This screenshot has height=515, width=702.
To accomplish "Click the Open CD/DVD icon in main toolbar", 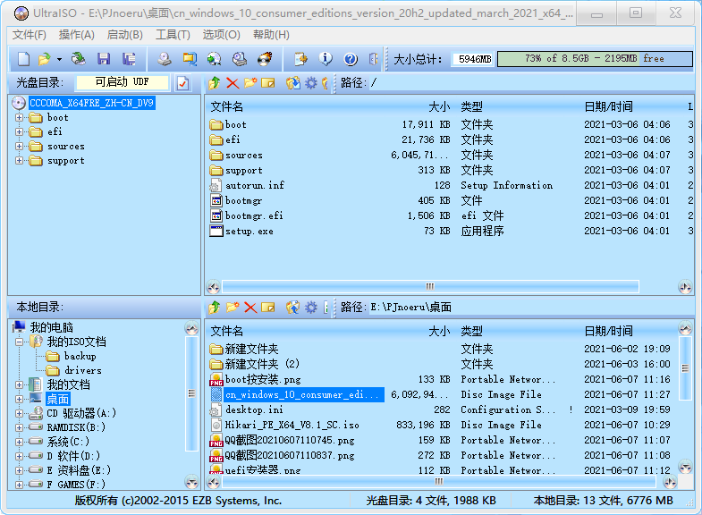I will point(79,59).
